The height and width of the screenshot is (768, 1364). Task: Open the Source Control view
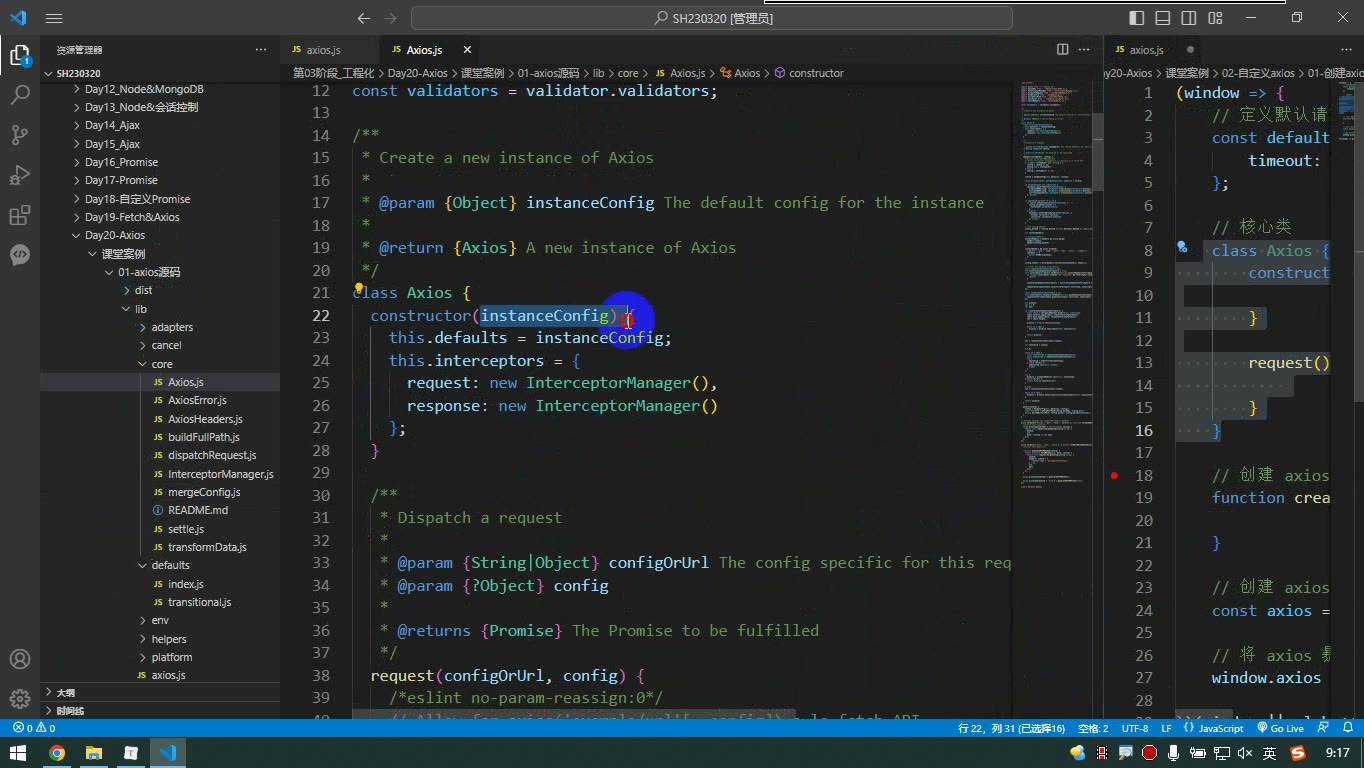pyautogui.click(x=19, y=135)
